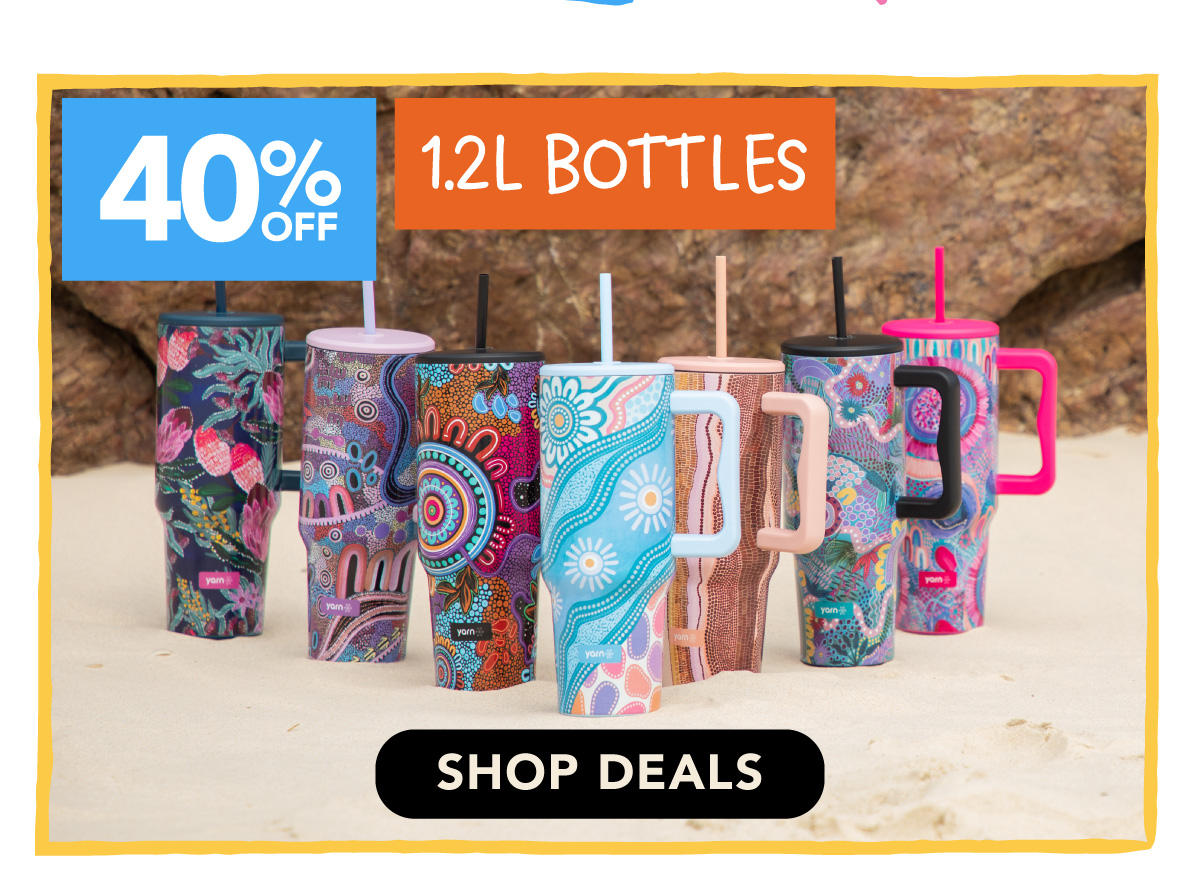Select the orange 1.2L BOTTLES label
The height and width of the screenshot is (887, 1200).
[615, 164]
